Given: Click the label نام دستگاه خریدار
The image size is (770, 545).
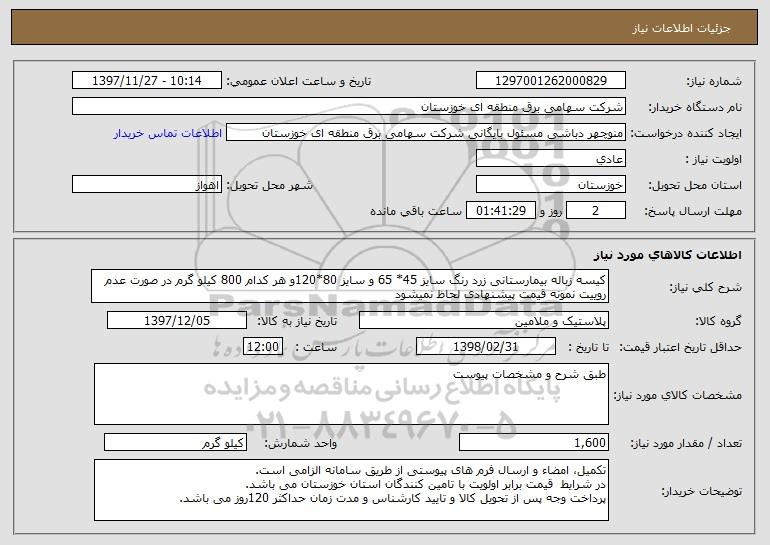Looking at the screenshot, I should [695, 107].
